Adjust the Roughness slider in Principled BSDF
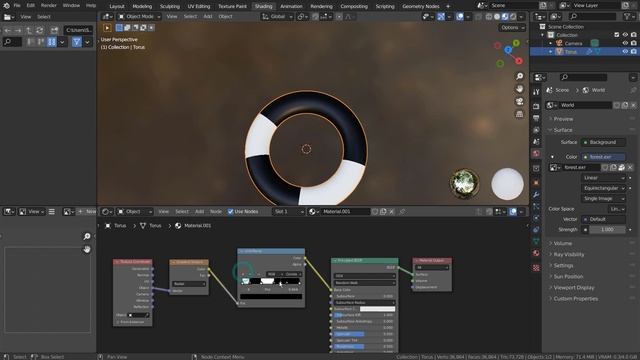The width and height of the screenshot is (640, 360). point(363,347)
